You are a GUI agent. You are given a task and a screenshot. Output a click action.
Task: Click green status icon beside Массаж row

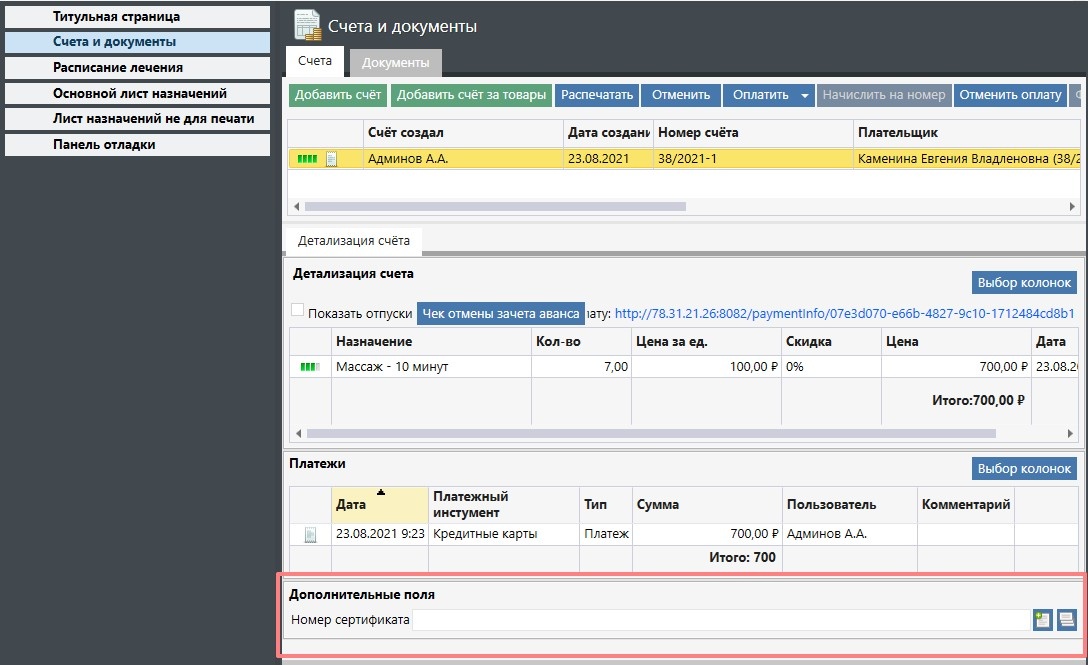tap(310, 367)
